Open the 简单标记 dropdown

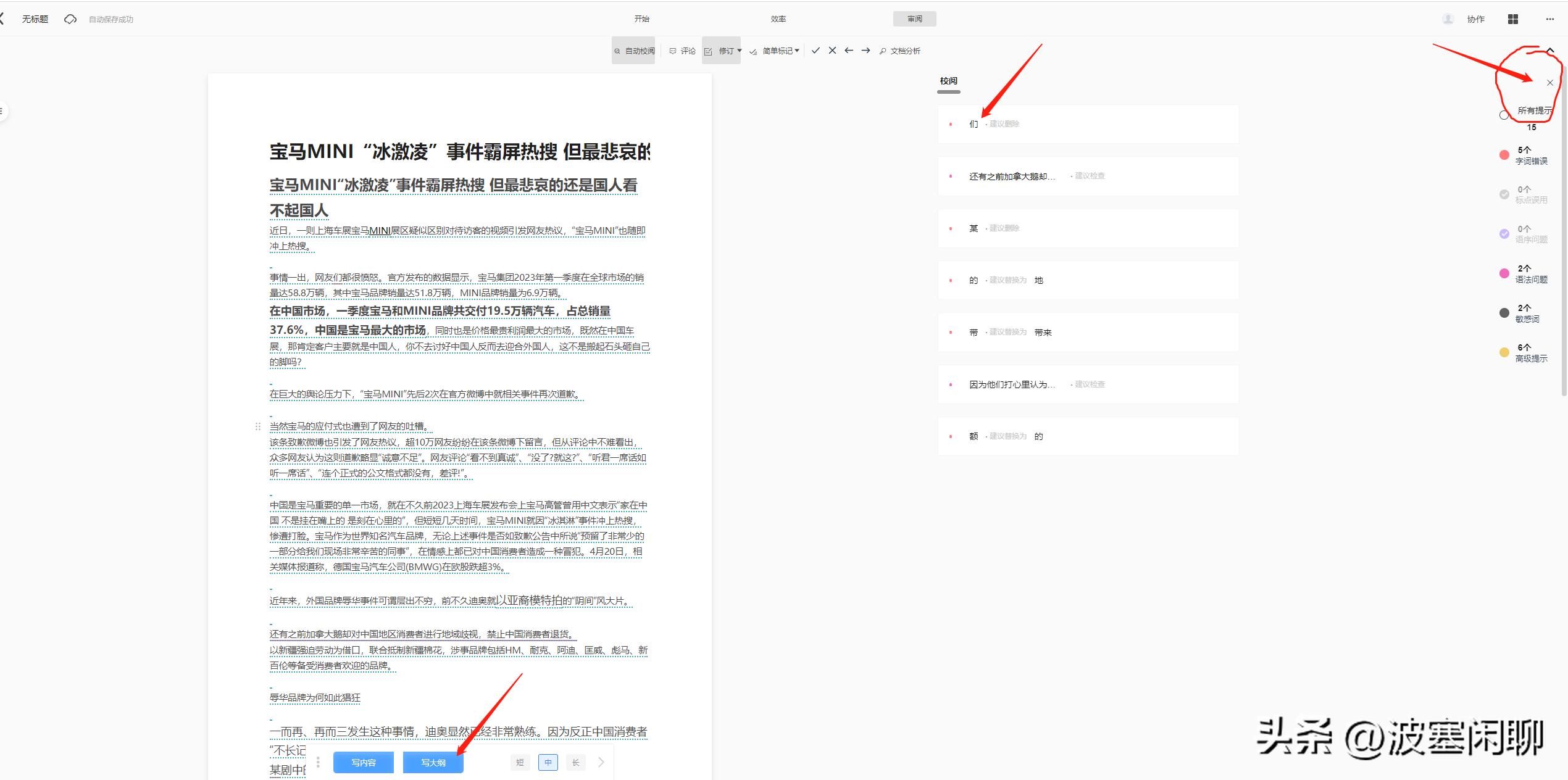coord(781,51)
